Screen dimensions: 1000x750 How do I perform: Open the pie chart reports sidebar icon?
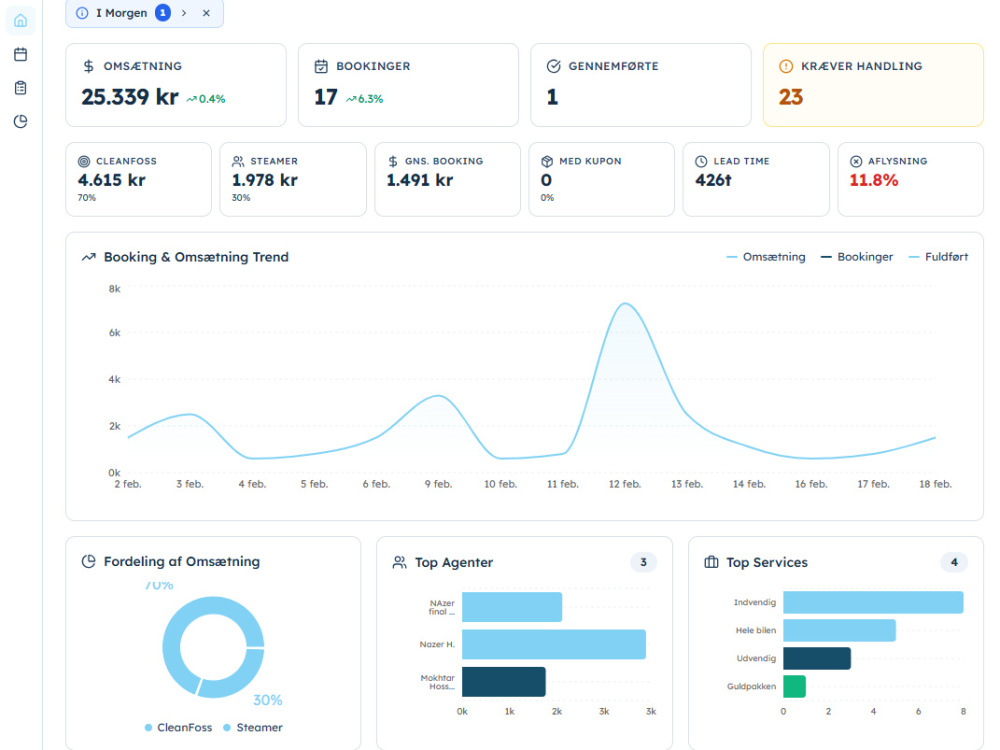pyautogui.click(x=20, y=121)
